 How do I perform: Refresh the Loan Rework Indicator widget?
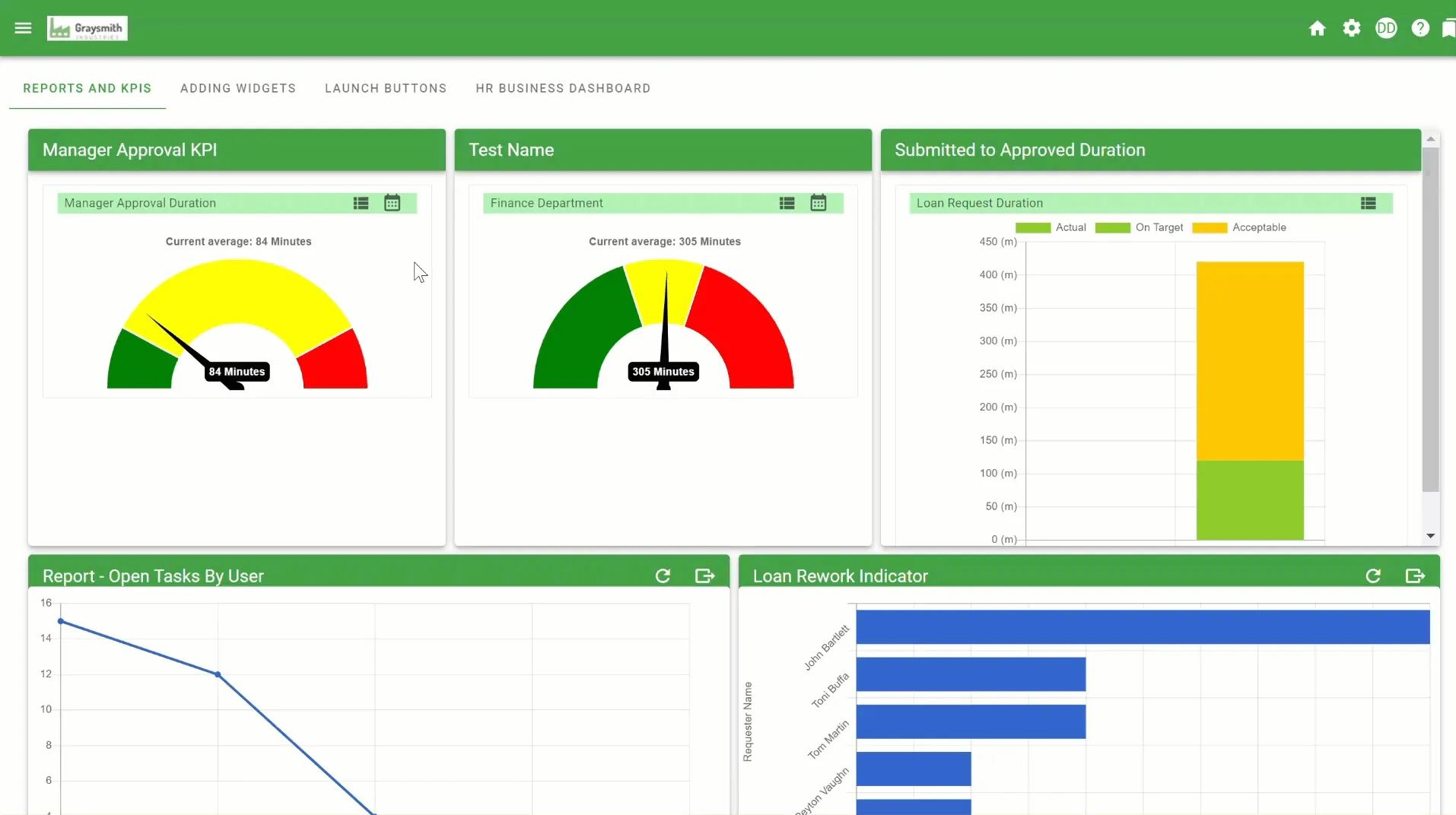1372,576
